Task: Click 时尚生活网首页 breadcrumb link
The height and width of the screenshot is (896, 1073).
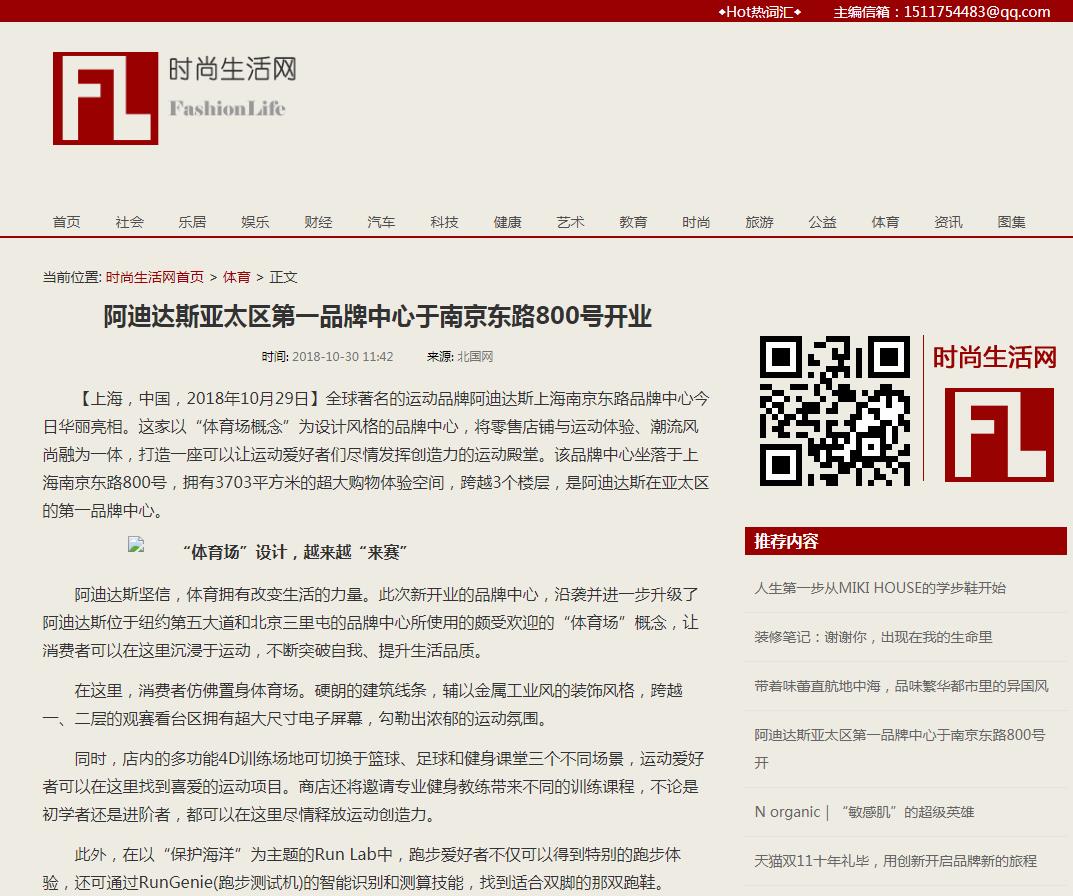Action: pos(155,277)
